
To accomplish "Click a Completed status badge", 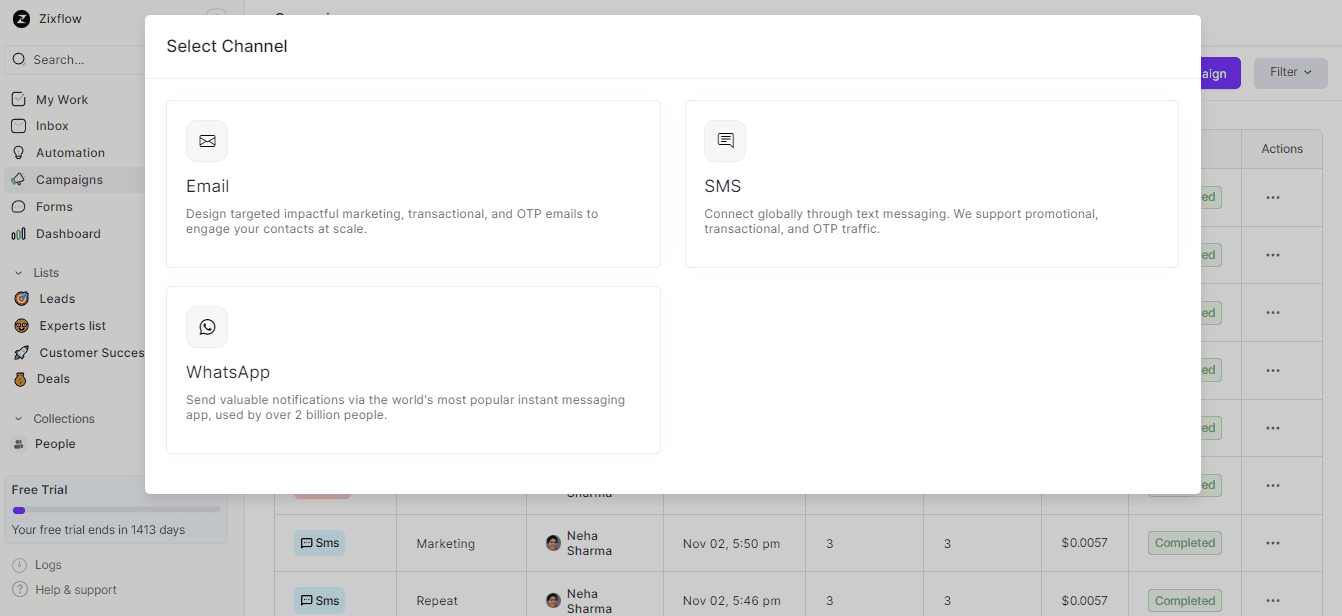I will click(1184, 543).
